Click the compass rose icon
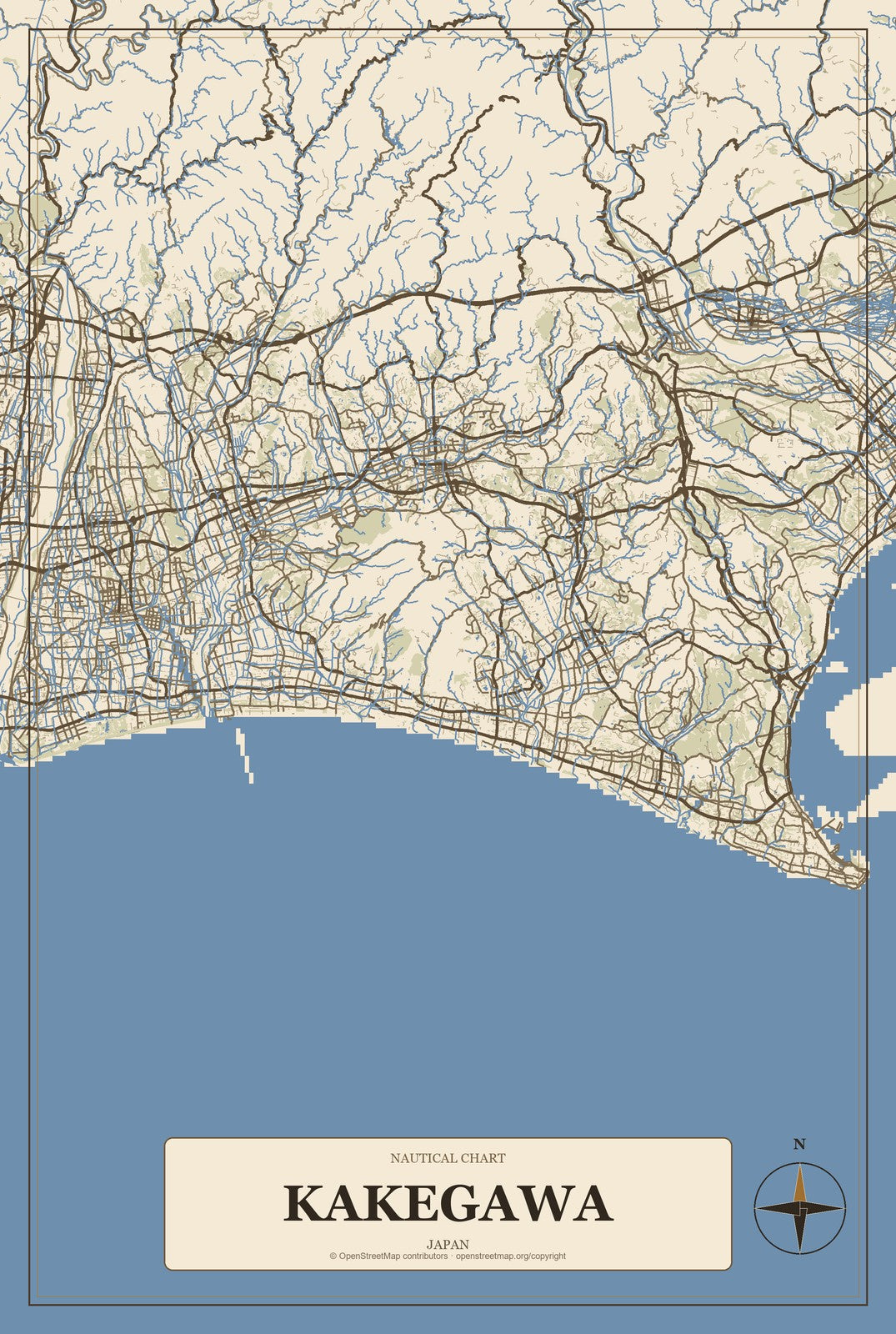The width and height of the screenshot is (896, 1334). [799, 1207]
